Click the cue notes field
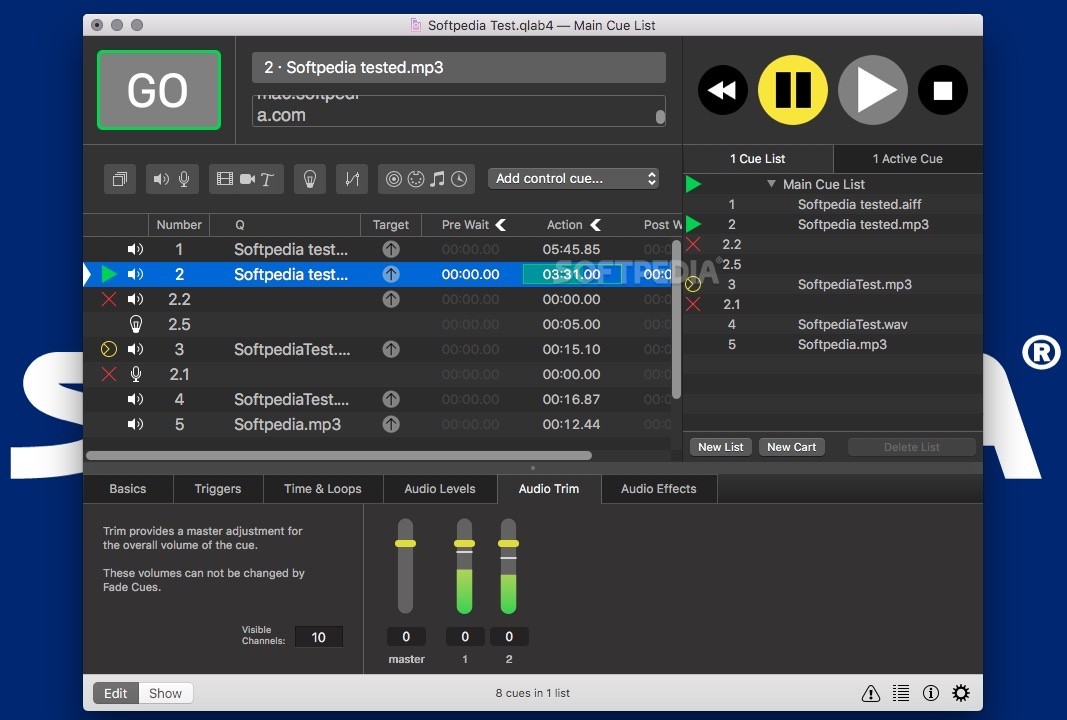Screen dimensions: 1067x720 [x=459, y=110]
